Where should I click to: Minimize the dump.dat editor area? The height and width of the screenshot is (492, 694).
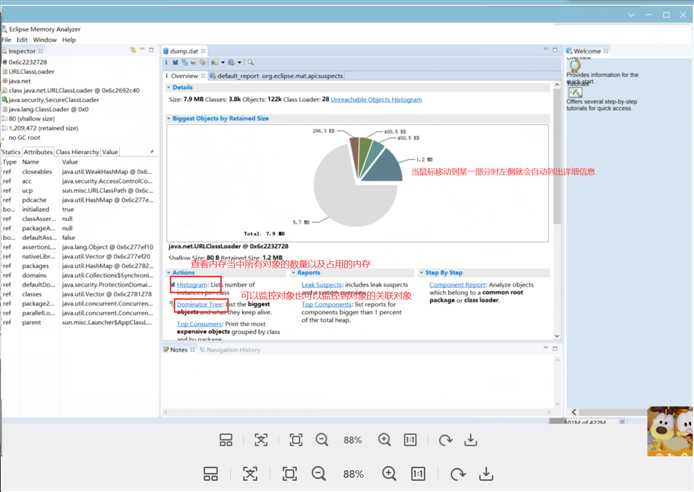point(546,50)
